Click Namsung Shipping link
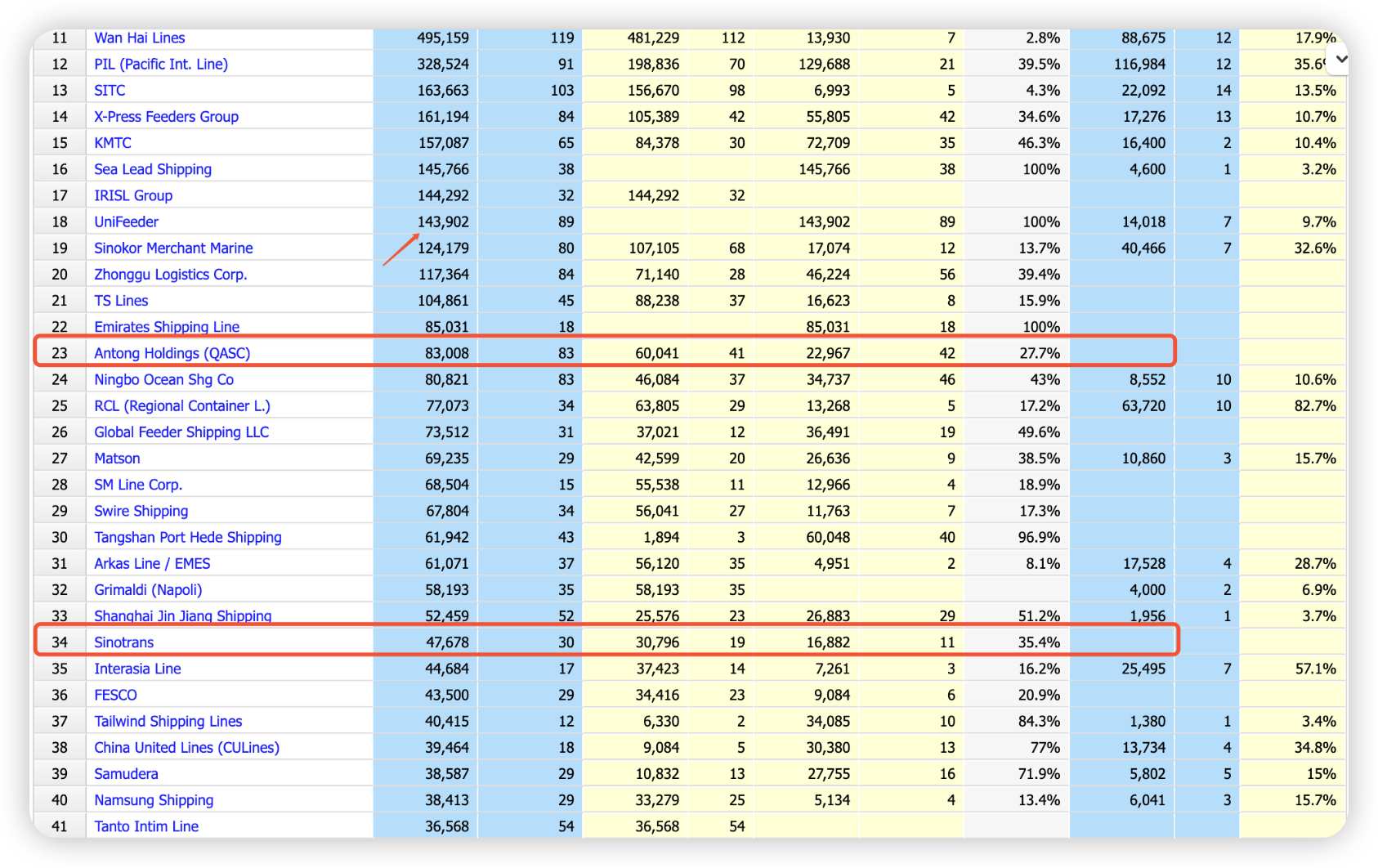 point(154,800)
